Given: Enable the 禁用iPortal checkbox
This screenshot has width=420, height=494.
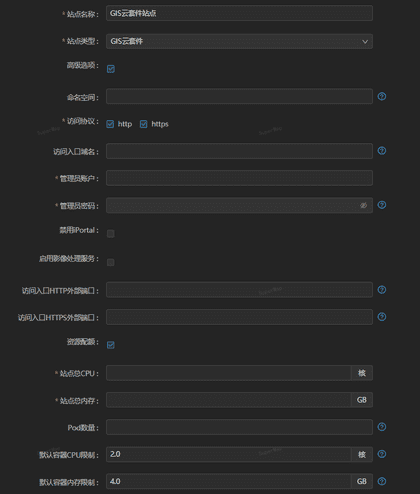Looking at the screenshot, I should pyautogui.click(x=111, y=234).
